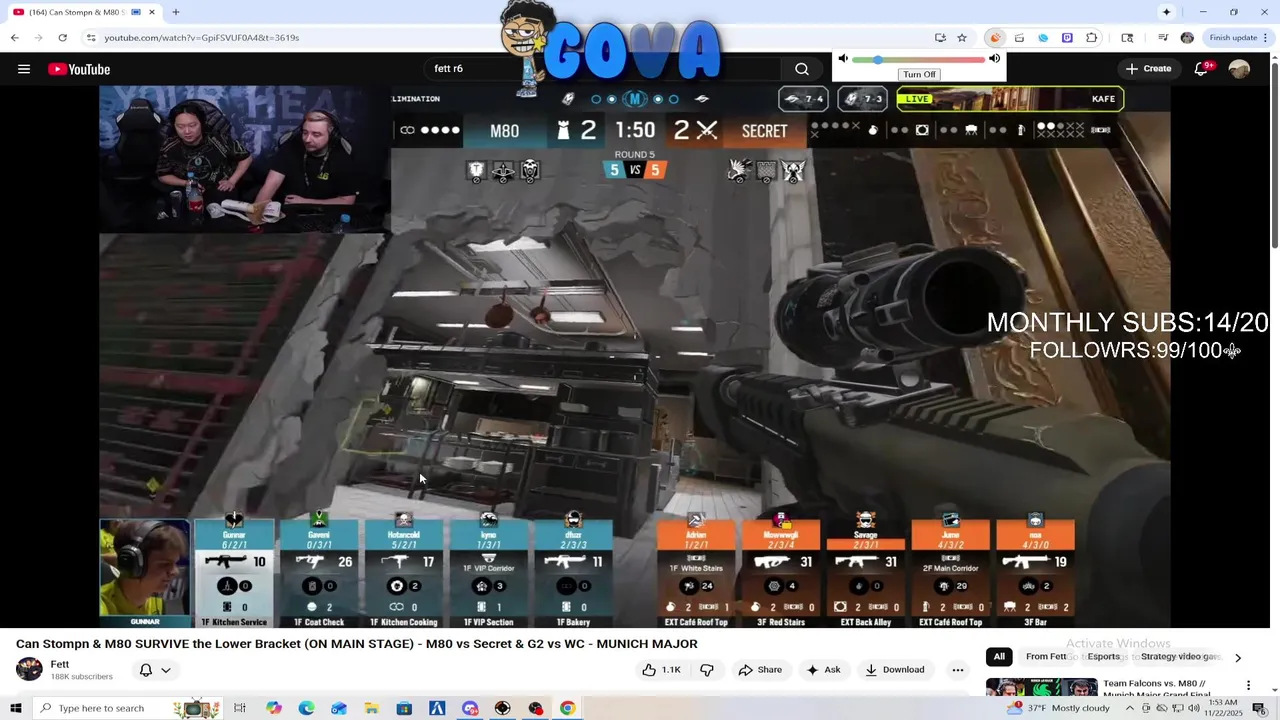Click the address bar URL
Screen dimensions: 1280x720
202,38
